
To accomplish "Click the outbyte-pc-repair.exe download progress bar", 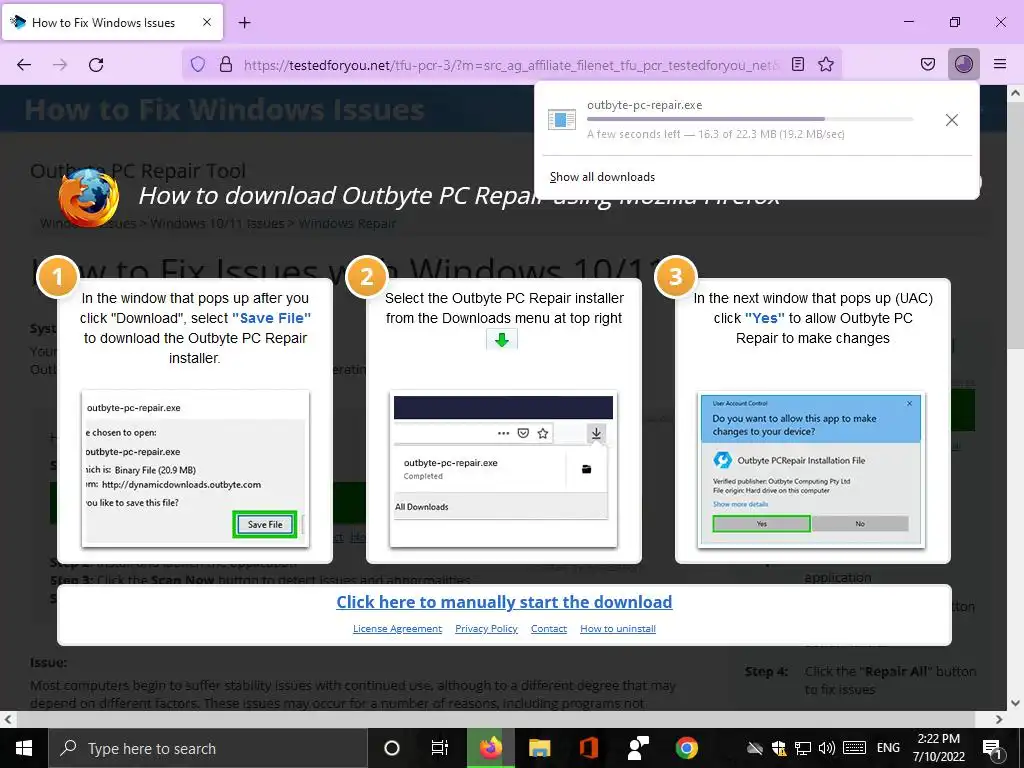I will (750, 119).
